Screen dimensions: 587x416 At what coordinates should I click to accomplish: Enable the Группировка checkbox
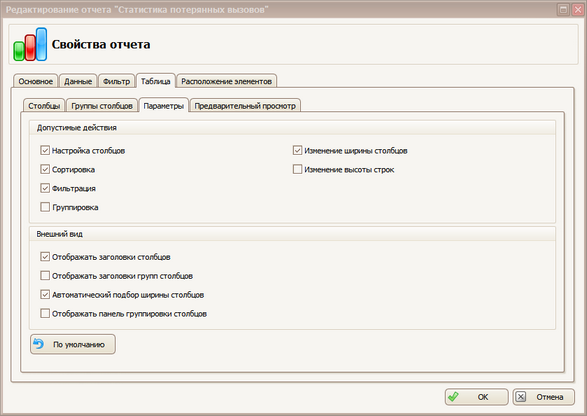coord(45,207)
